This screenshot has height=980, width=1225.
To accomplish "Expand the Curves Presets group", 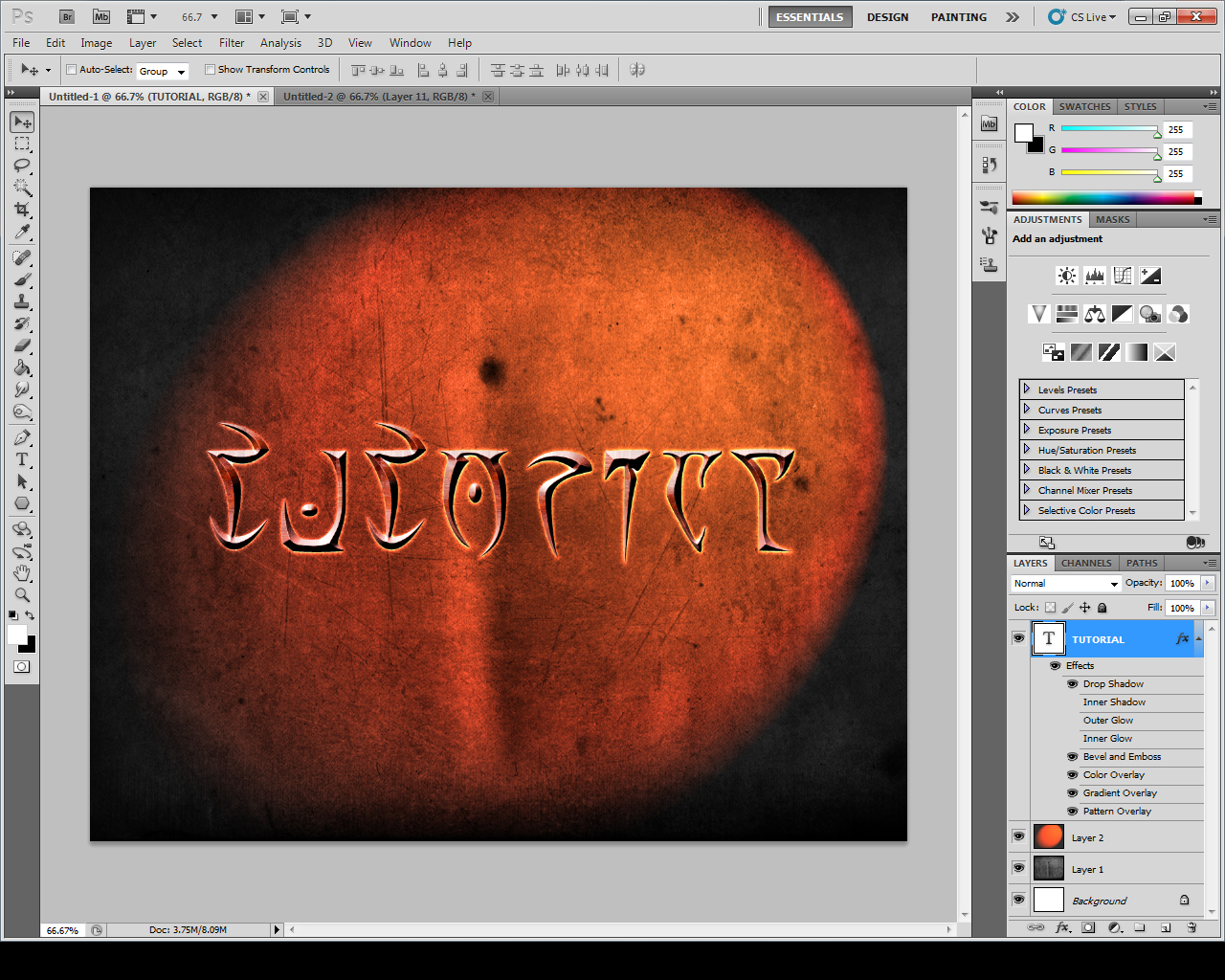I will pos(1026,409).
